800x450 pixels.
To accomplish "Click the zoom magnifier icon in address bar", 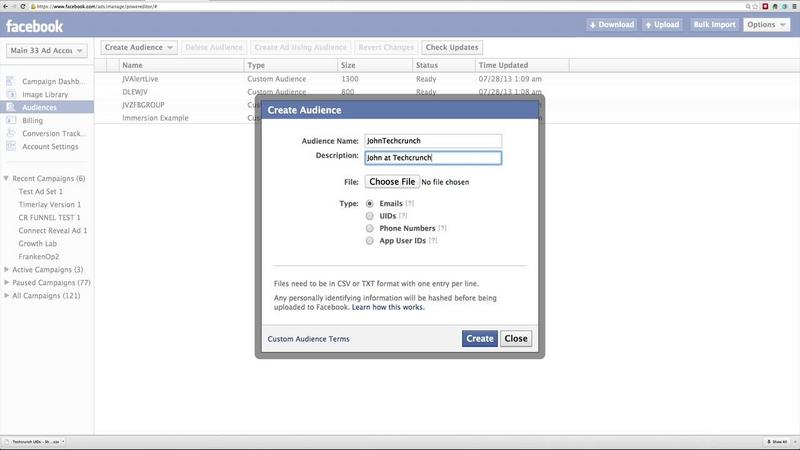I will (748, 6).
